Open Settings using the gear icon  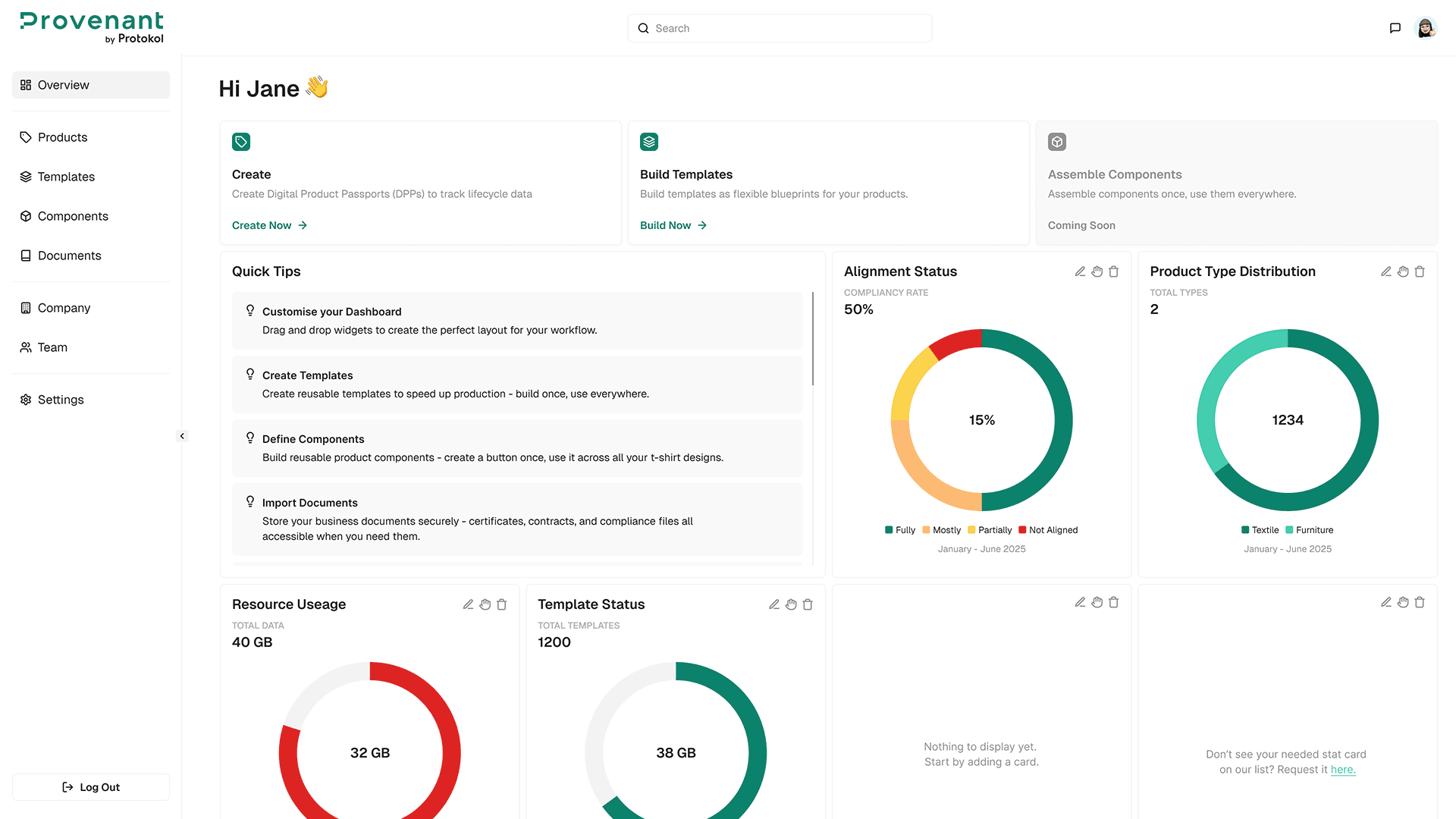[x=26, y=400]
